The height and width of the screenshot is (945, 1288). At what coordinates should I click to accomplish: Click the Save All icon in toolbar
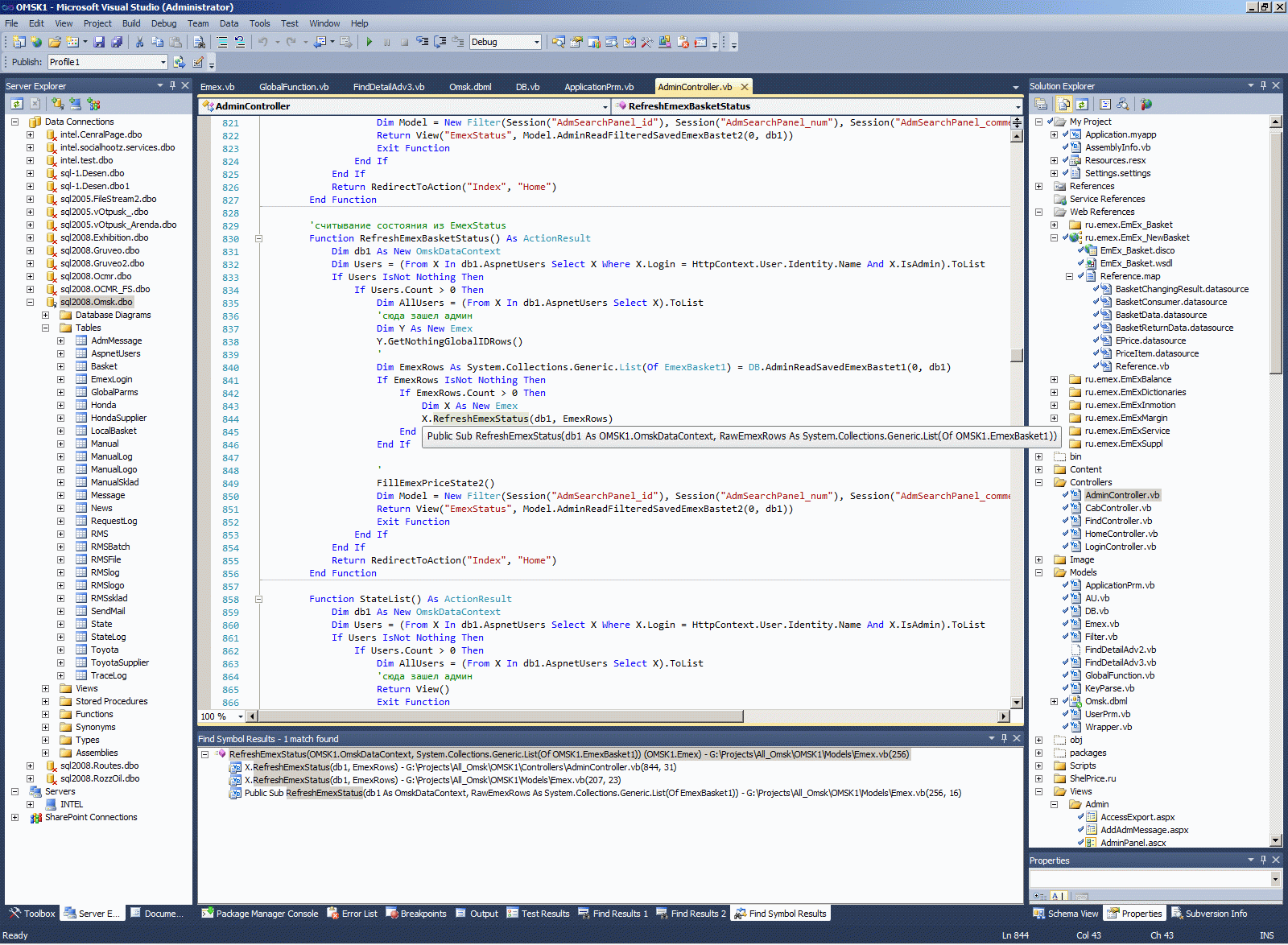point(117,42)
